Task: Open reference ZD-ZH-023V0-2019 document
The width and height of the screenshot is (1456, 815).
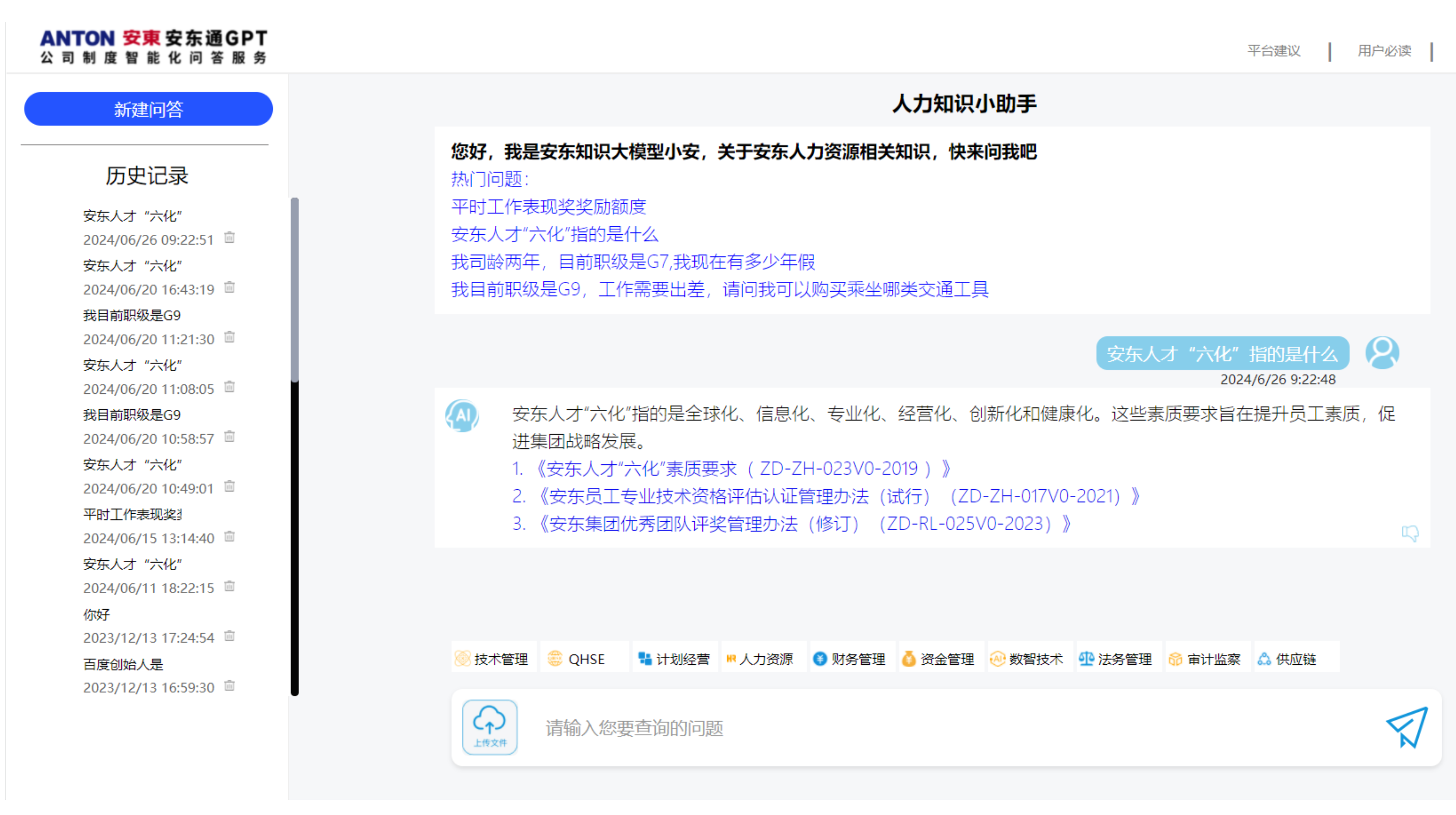Action: coord(732,469)
